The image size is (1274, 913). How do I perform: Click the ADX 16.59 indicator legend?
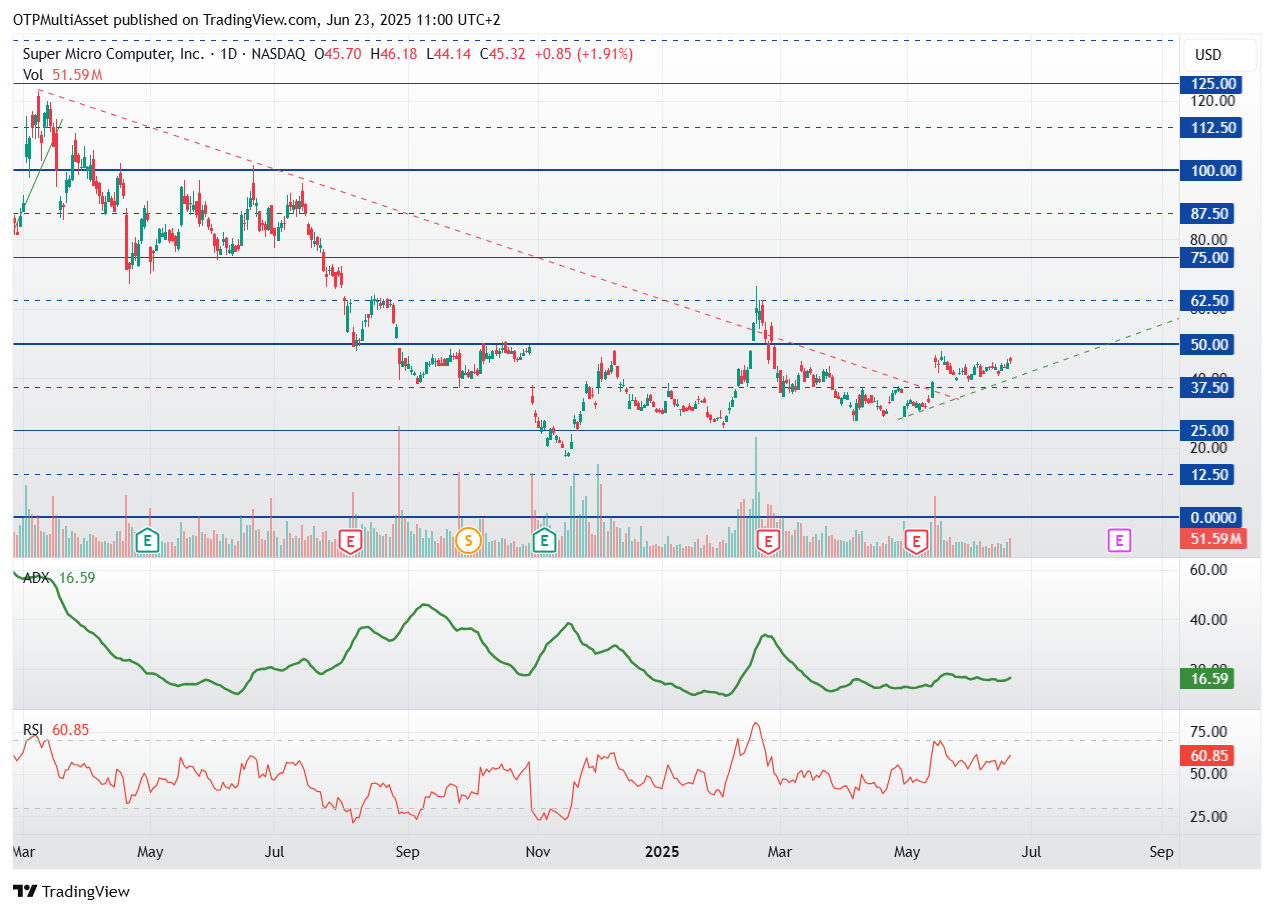click(x=59, y=577)
